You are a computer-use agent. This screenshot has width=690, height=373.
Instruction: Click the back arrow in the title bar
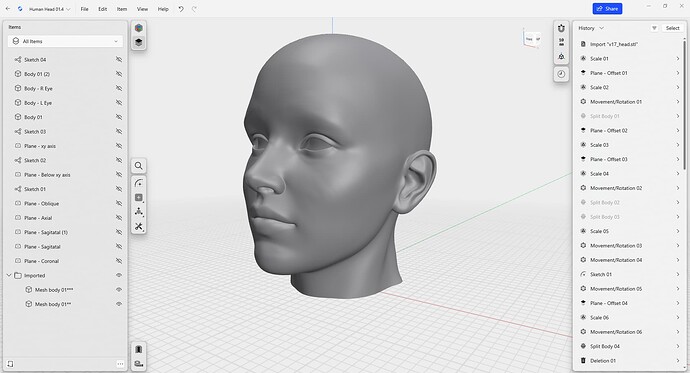(8, 9)
